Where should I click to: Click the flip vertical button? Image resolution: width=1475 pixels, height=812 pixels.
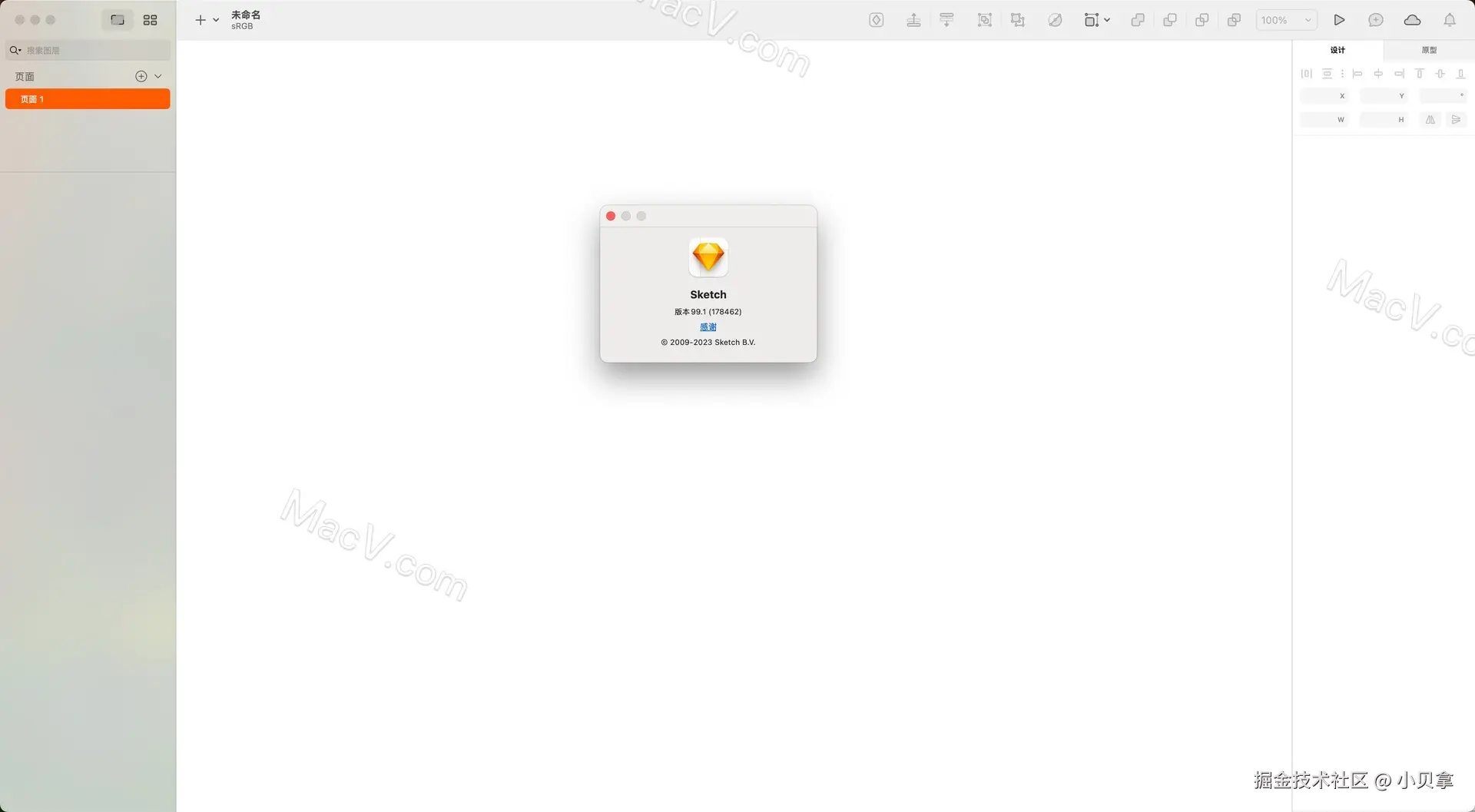1456,120
